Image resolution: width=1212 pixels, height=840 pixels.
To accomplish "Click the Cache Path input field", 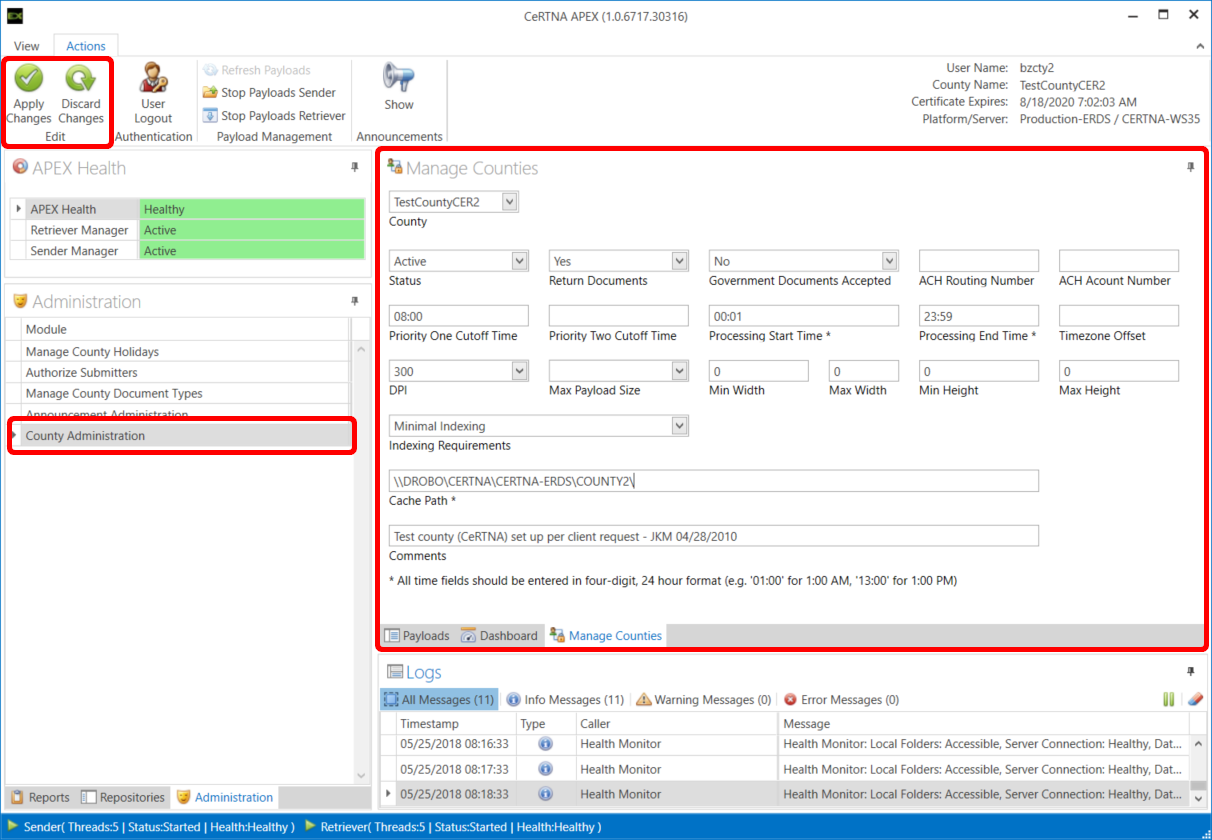I will coord(713,481).
